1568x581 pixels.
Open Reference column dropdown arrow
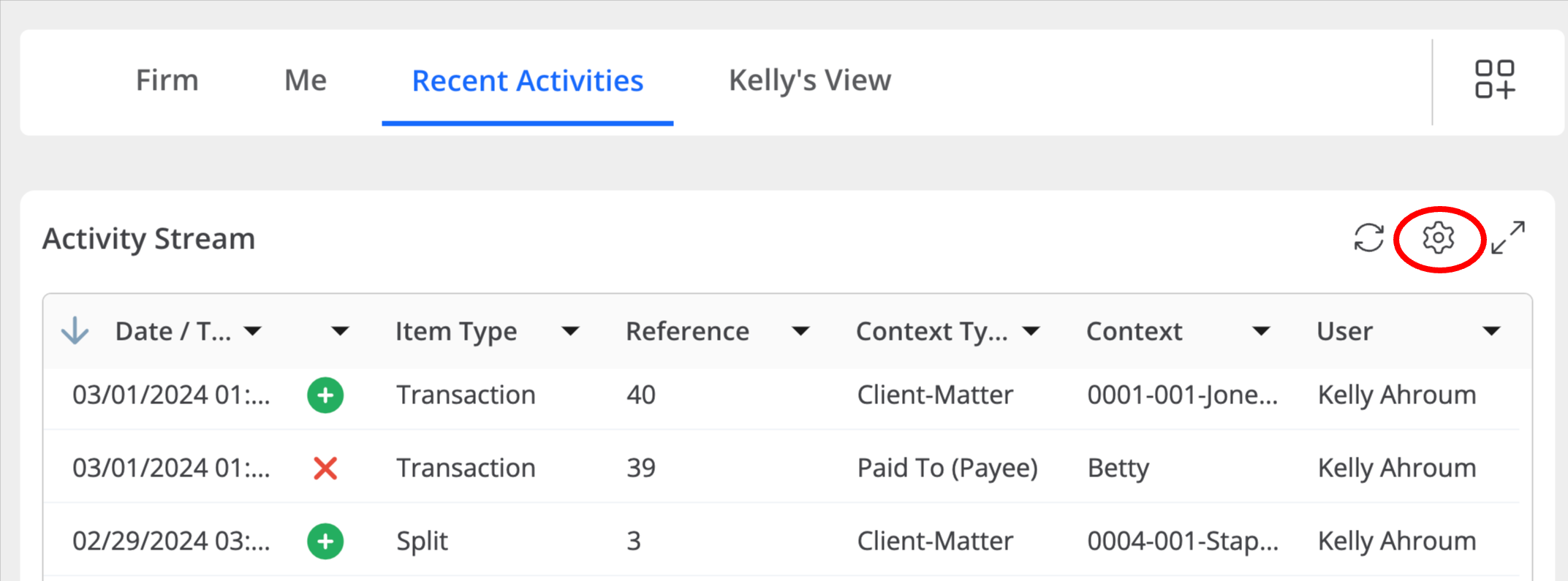click(x=801, y=332)
